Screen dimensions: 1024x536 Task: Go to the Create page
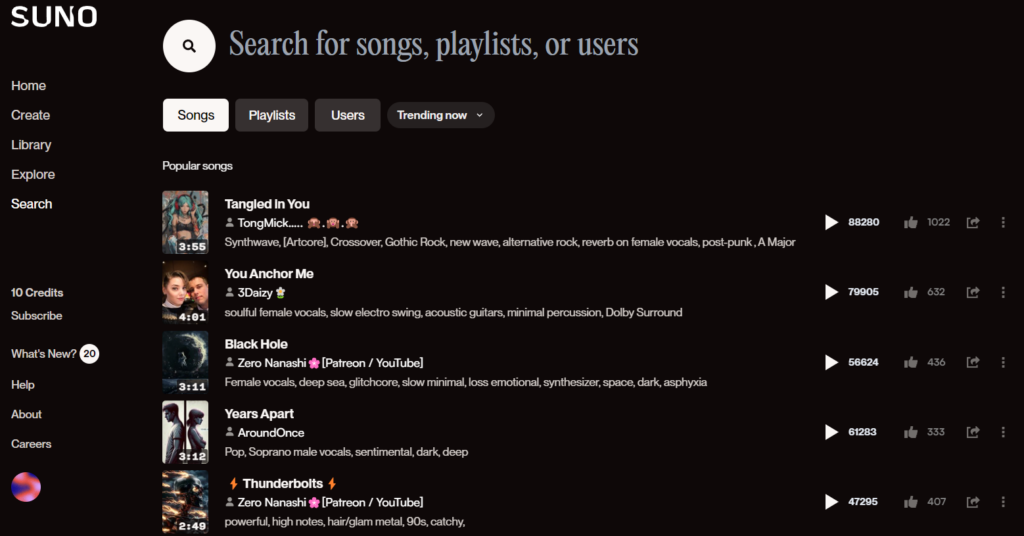(31, 115)
